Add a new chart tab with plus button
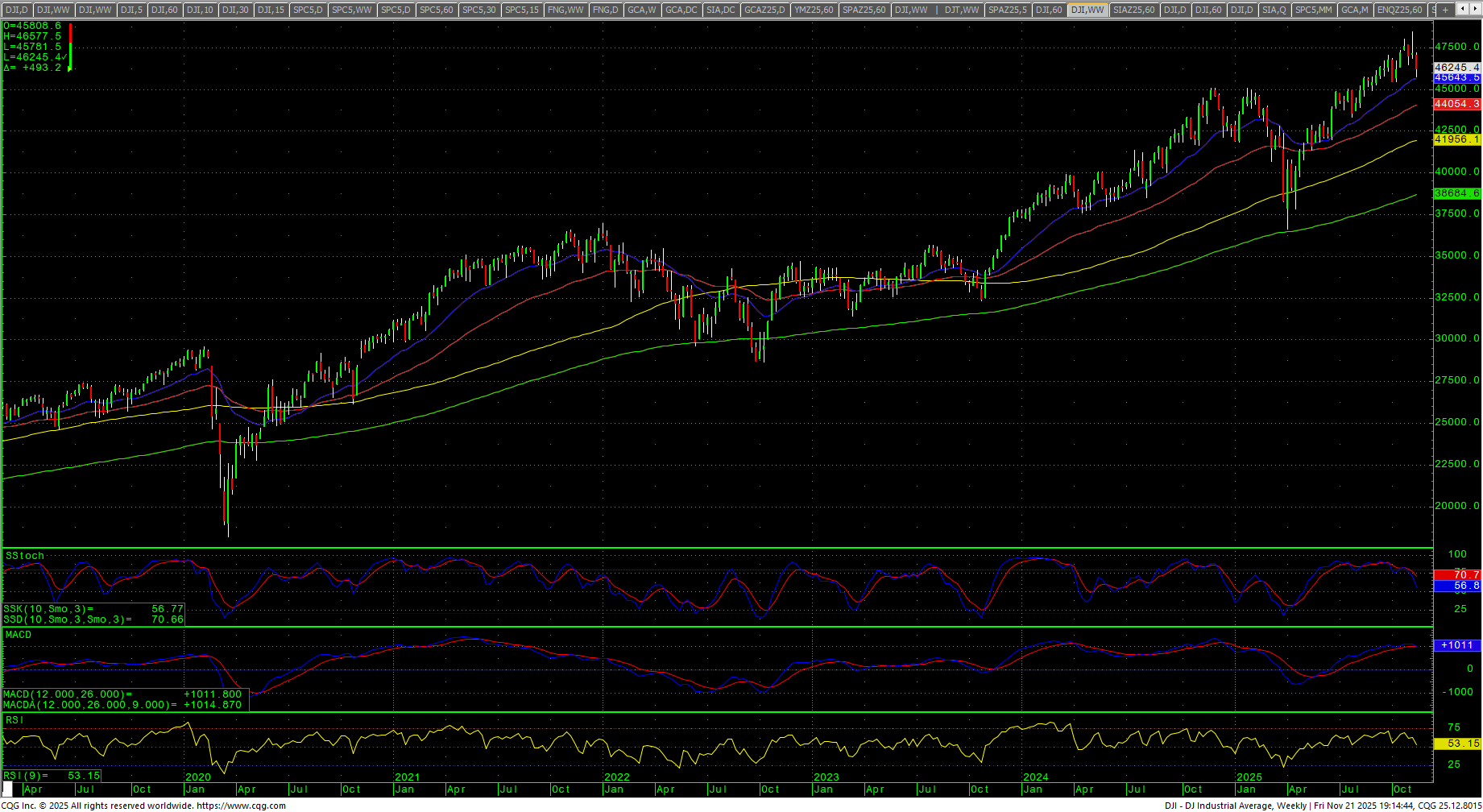Viewport: 1483px width, 812px height. (1445, 10)
